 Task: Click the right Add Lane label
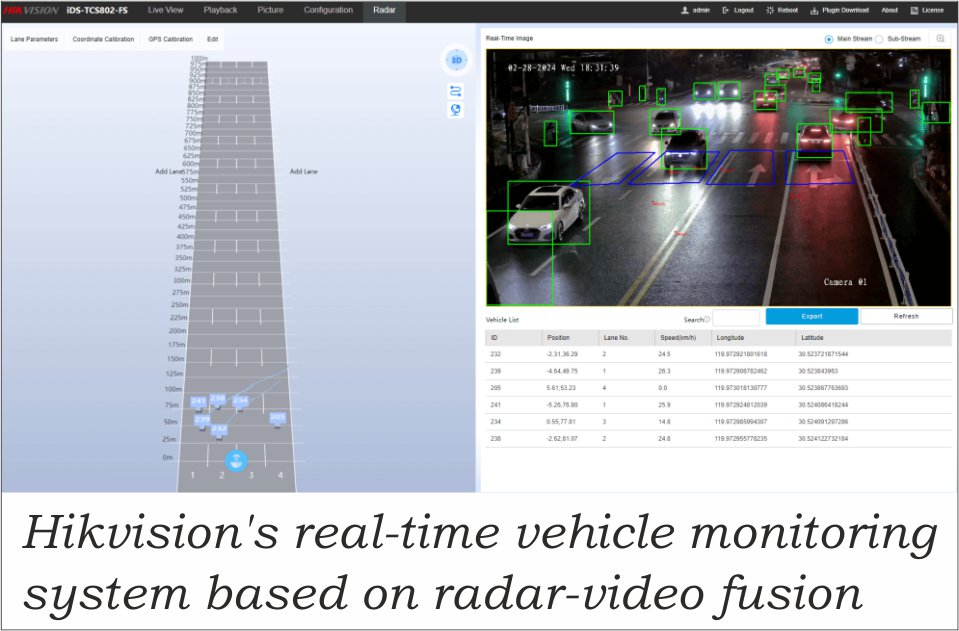click(303, 172)
